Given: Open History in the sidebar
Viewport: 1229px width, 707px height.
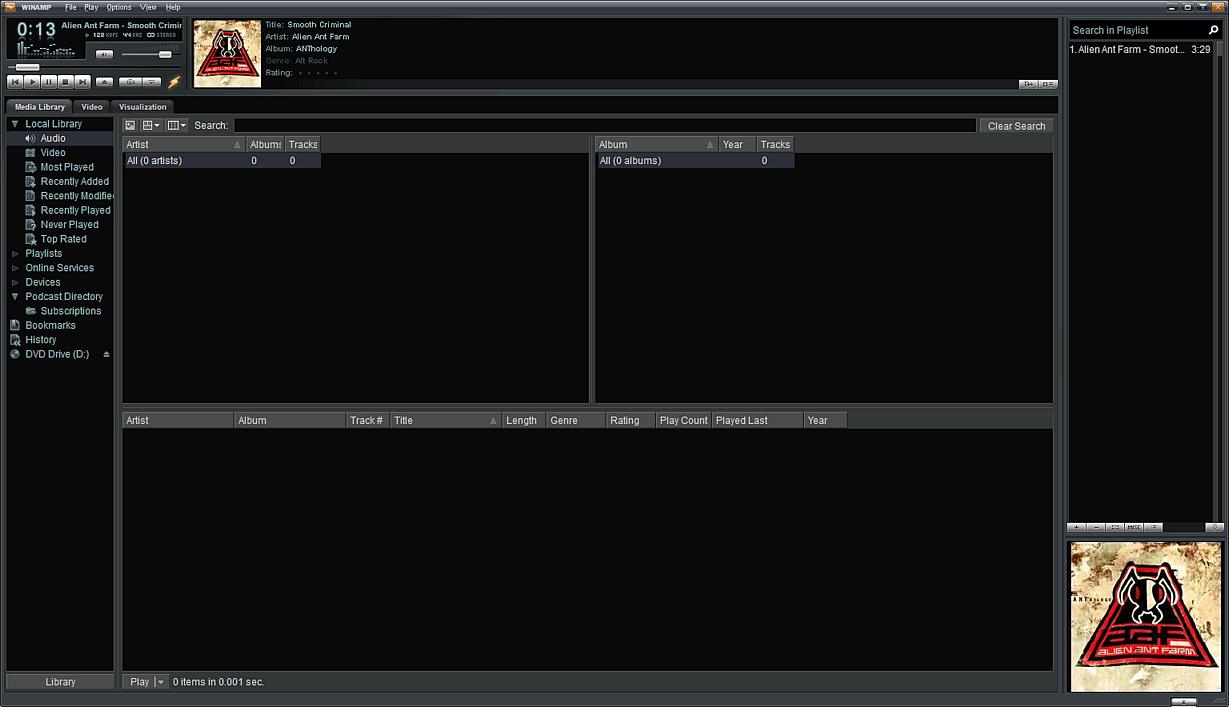Looking at the screenshot, I should pos(41,340).
